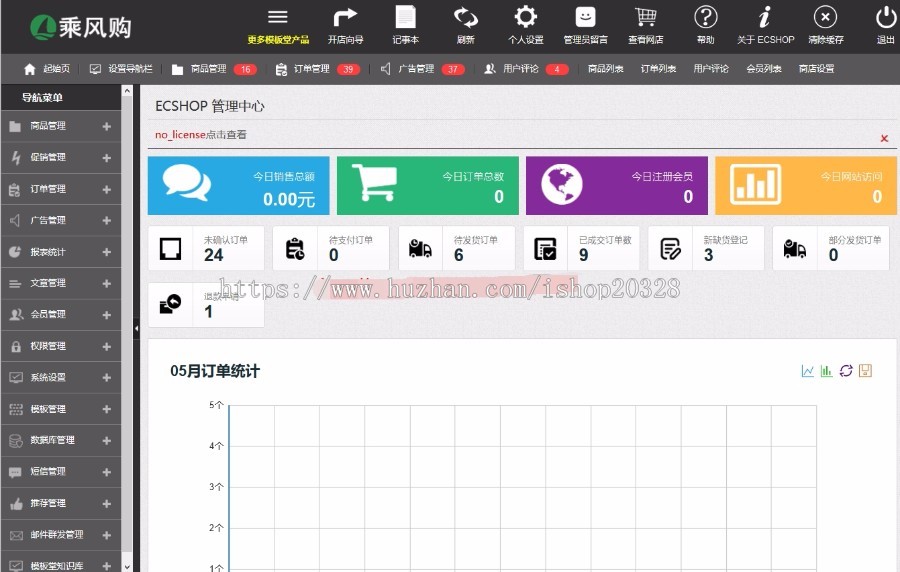Go to 起始页 home icon
Image resolution: width=900 pixels, height=572 pixels.
[29, 69]
